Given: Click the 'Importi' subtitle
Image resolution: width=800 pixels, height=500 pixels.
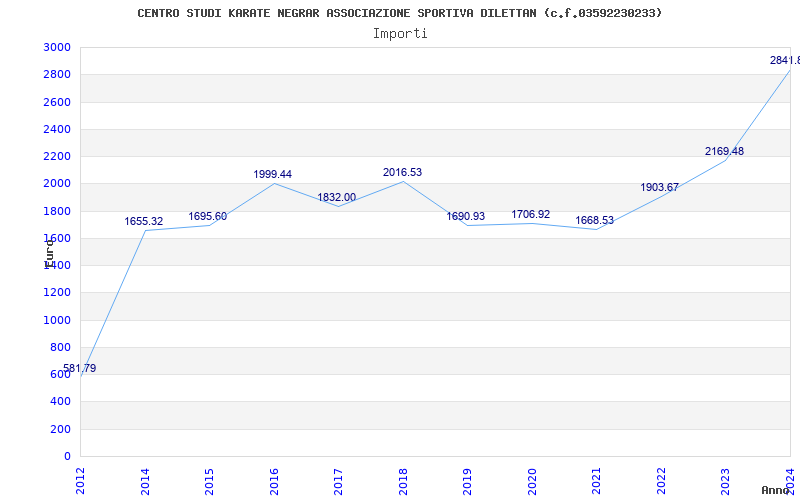Looking at the screenshot, I should pyautogui.click(x=400, y=34).
